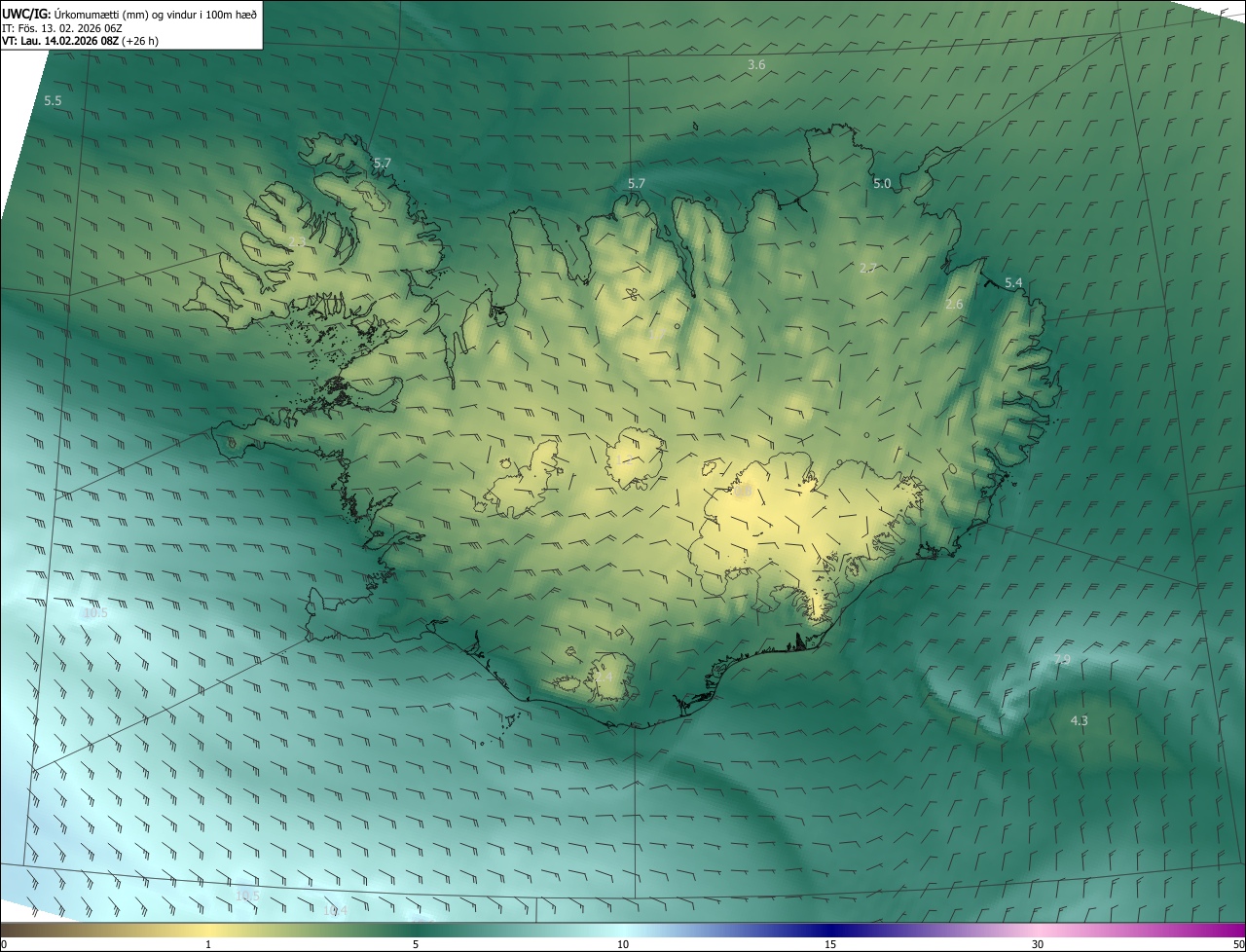
Task: Click the 15 tick on the color scale
Action: [830, 944]
